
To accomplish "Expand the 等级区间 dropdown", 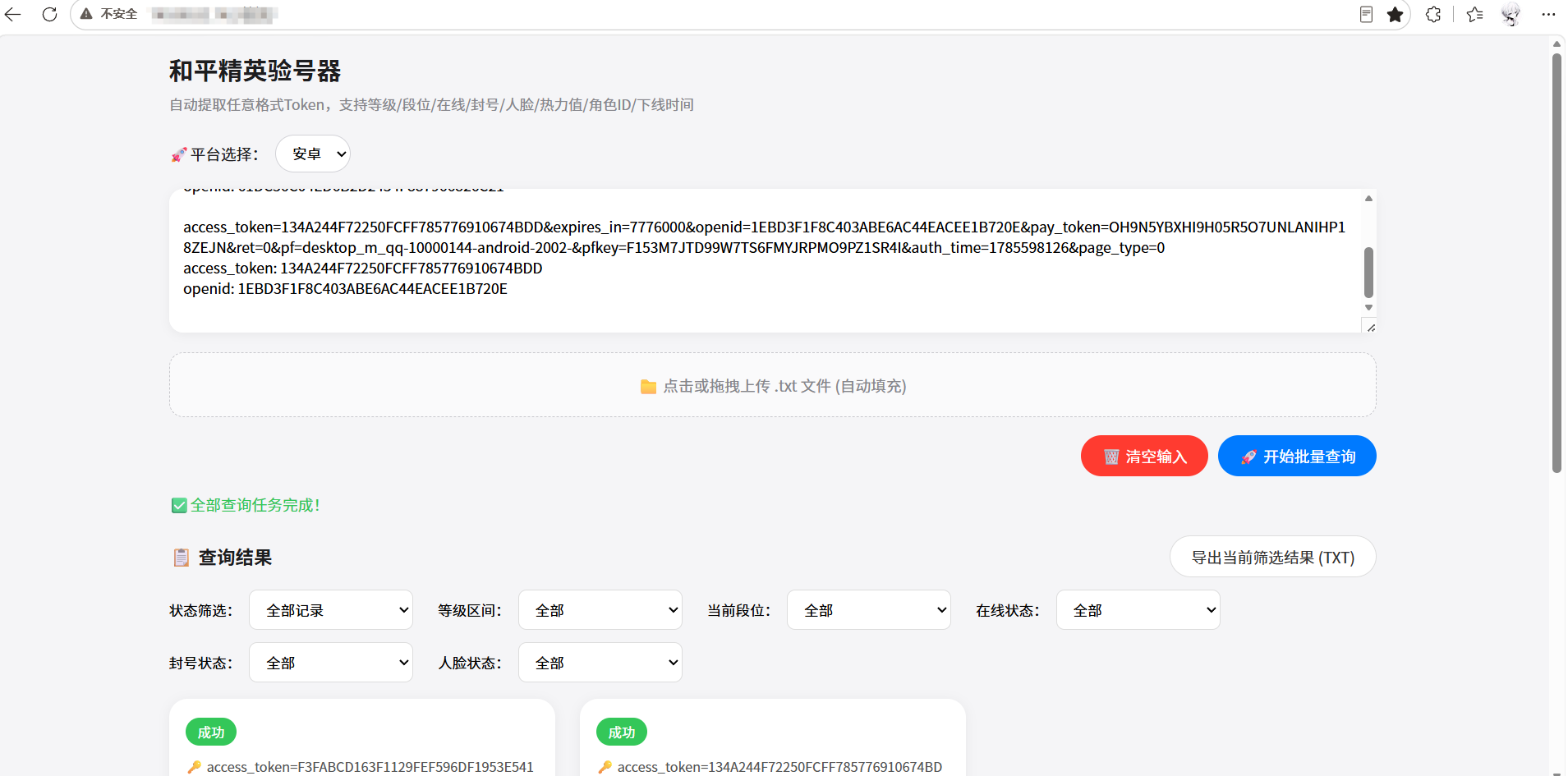I will (600, 610).
